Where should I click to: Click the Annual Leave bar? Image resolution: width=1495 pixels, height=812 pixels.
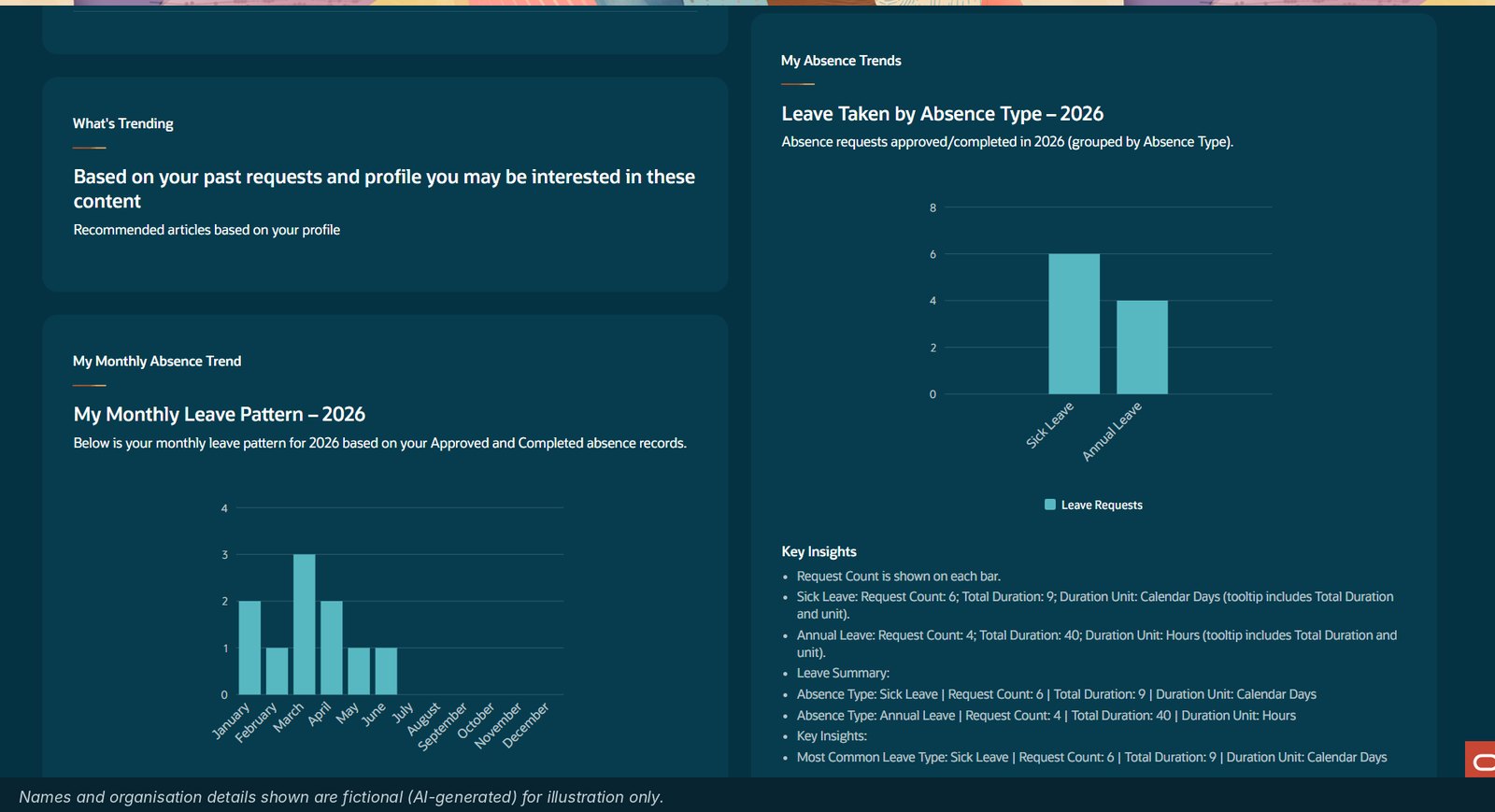[1142, 347]
